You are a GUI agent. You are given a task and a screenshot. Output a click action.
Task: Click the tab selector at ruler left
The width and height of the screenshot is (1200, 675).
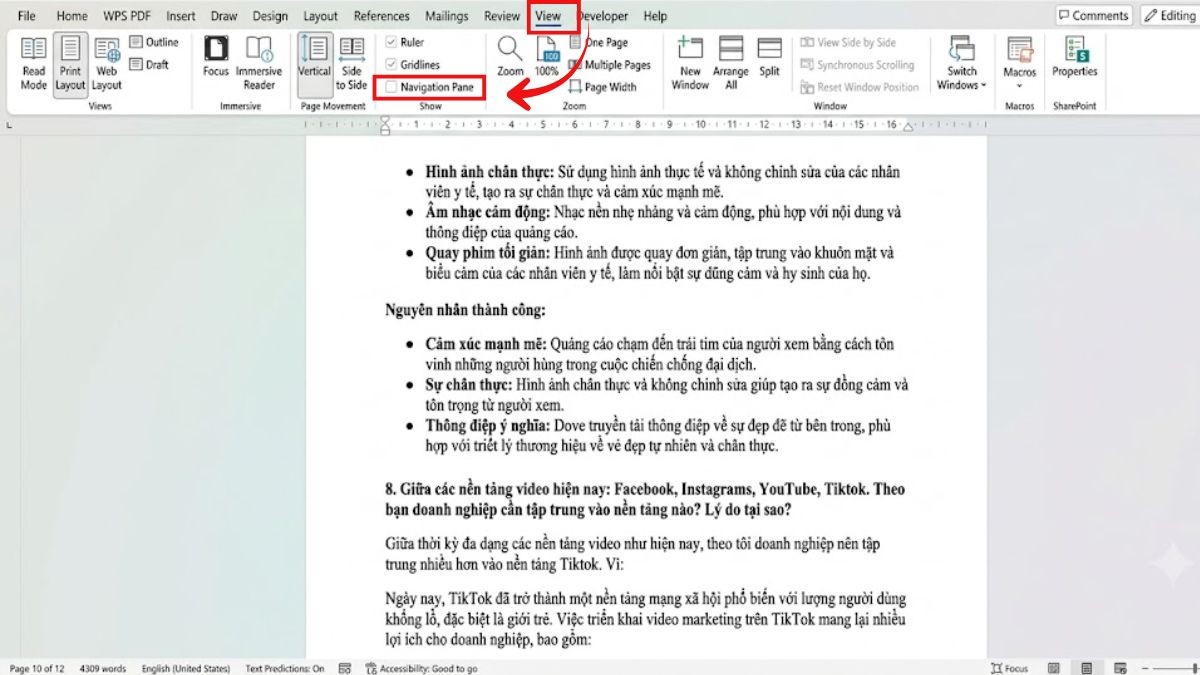pos(10,125)
